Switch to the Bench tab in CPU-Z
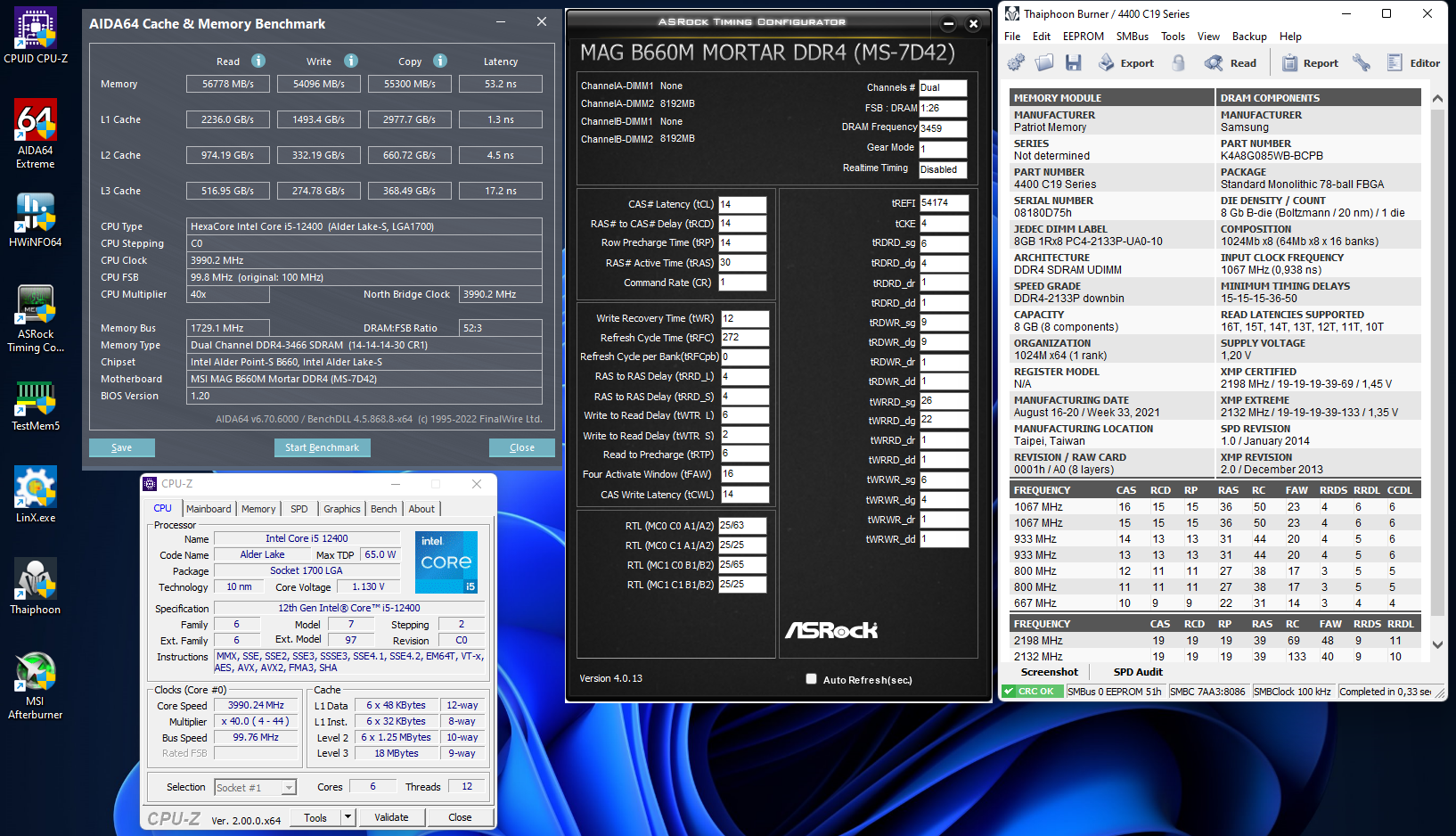Screen dimensions: 1456x836 tap(384, 509)
